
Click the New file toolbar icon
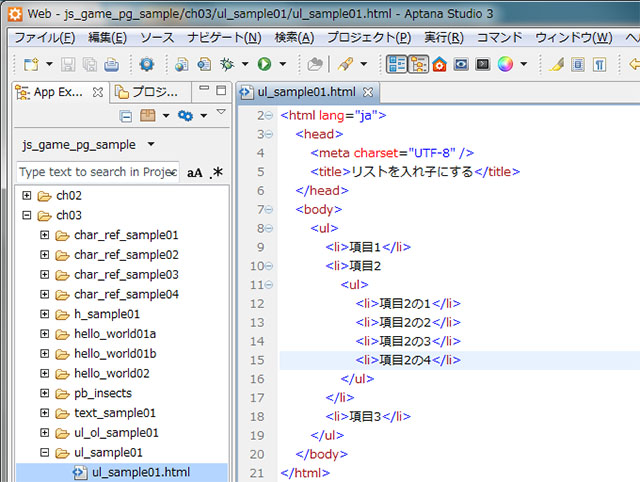(32, 64)
